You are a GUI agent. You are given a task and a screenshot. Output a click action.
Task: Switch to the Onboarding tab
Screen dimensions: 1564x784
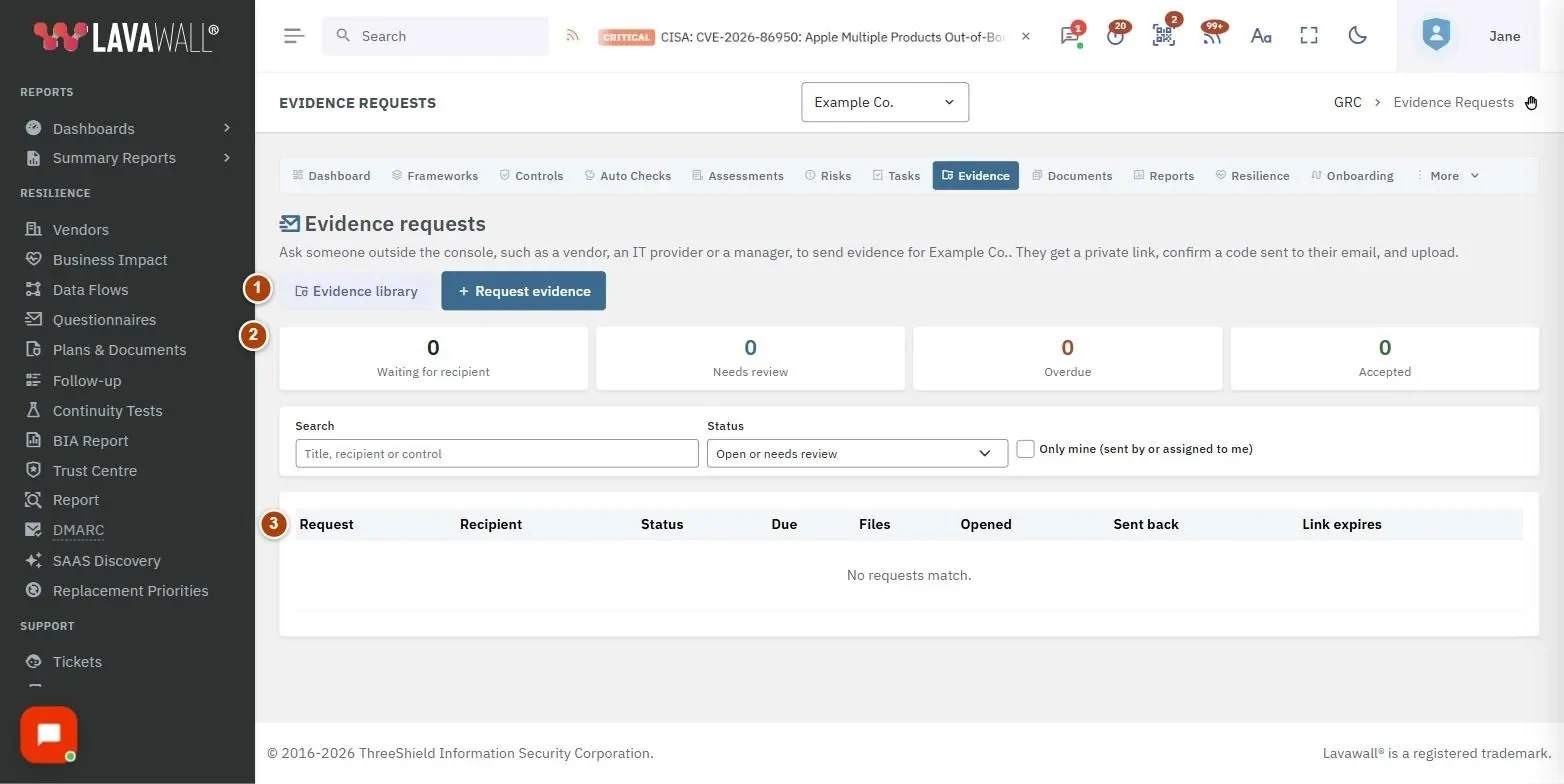coord(1352,175)
